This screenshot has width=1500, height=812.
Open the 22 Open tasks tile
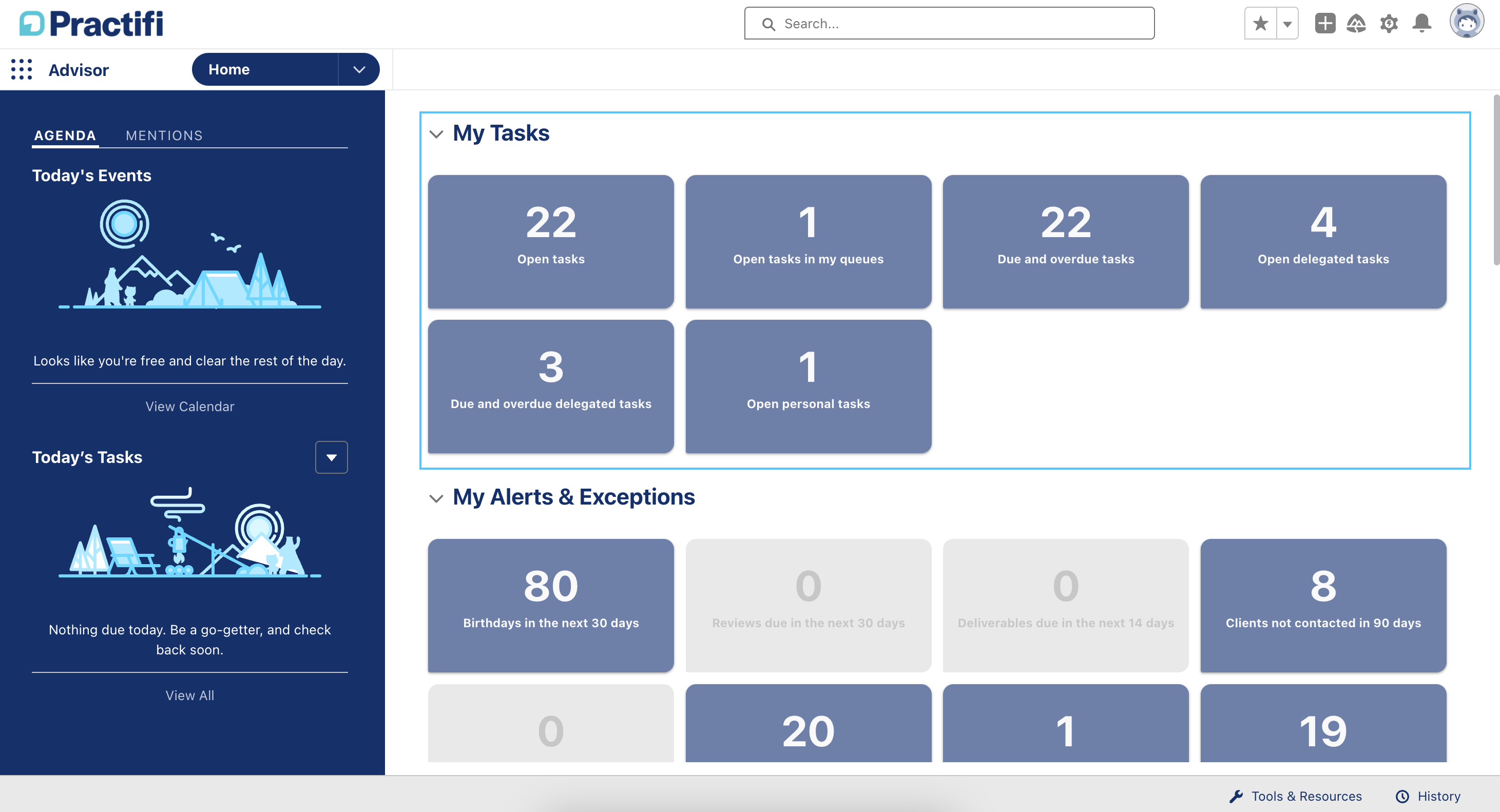tap(551, 241)
